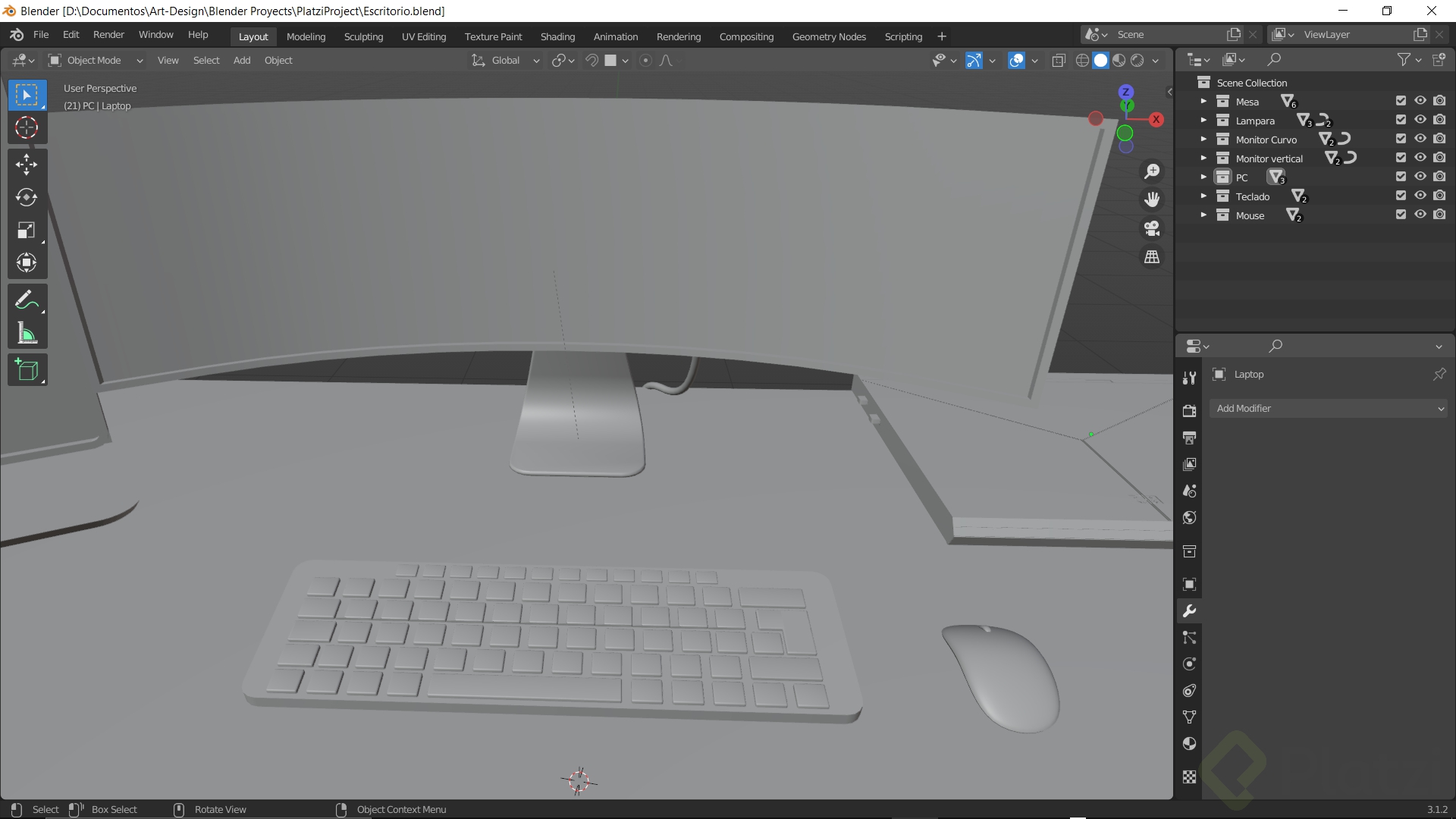
Task: Open the Global transform orientation dropdown
Action: (x=506, y=61)
